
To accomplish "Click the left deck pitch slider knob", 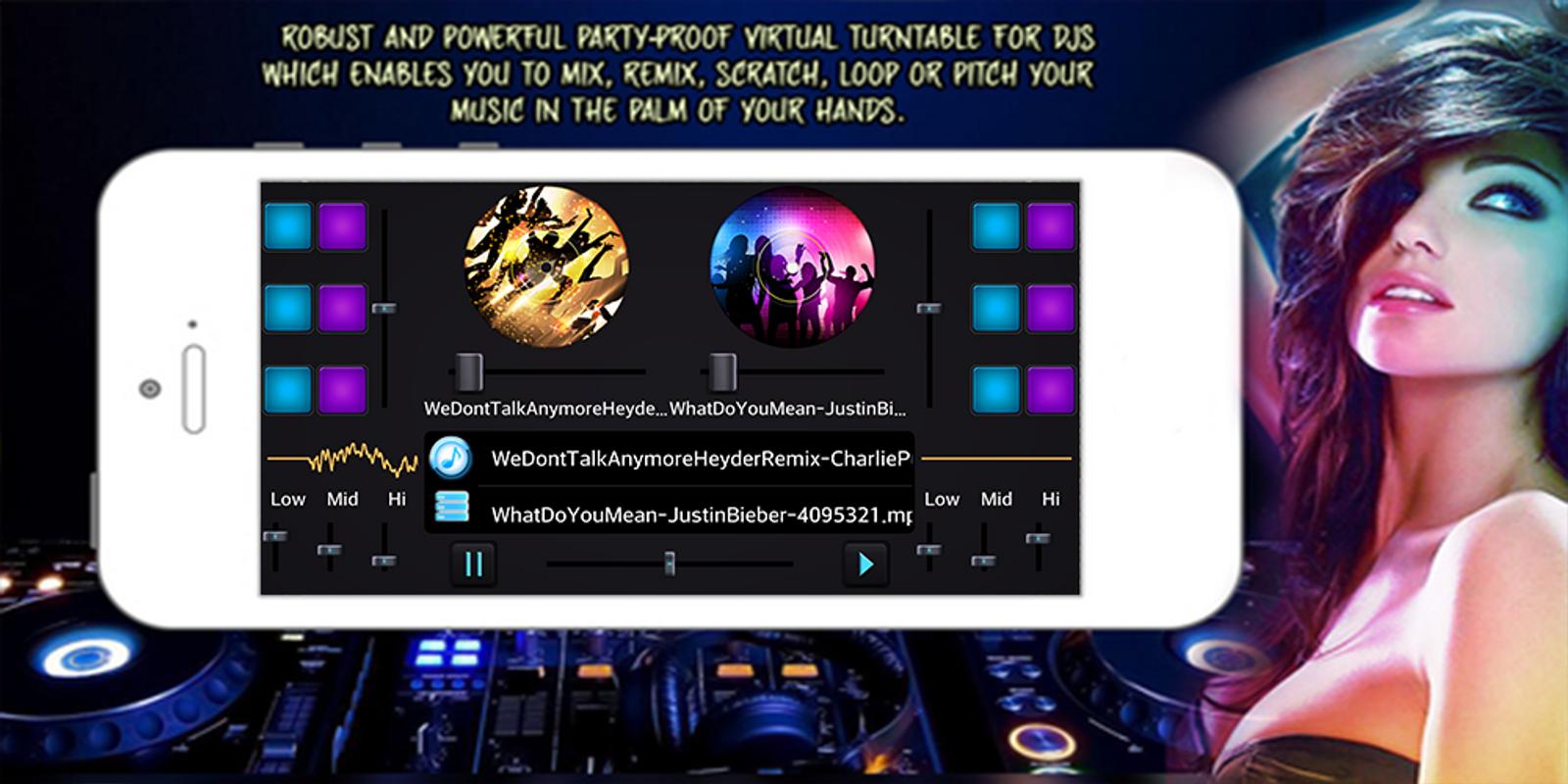I will (x=470, y=372).
